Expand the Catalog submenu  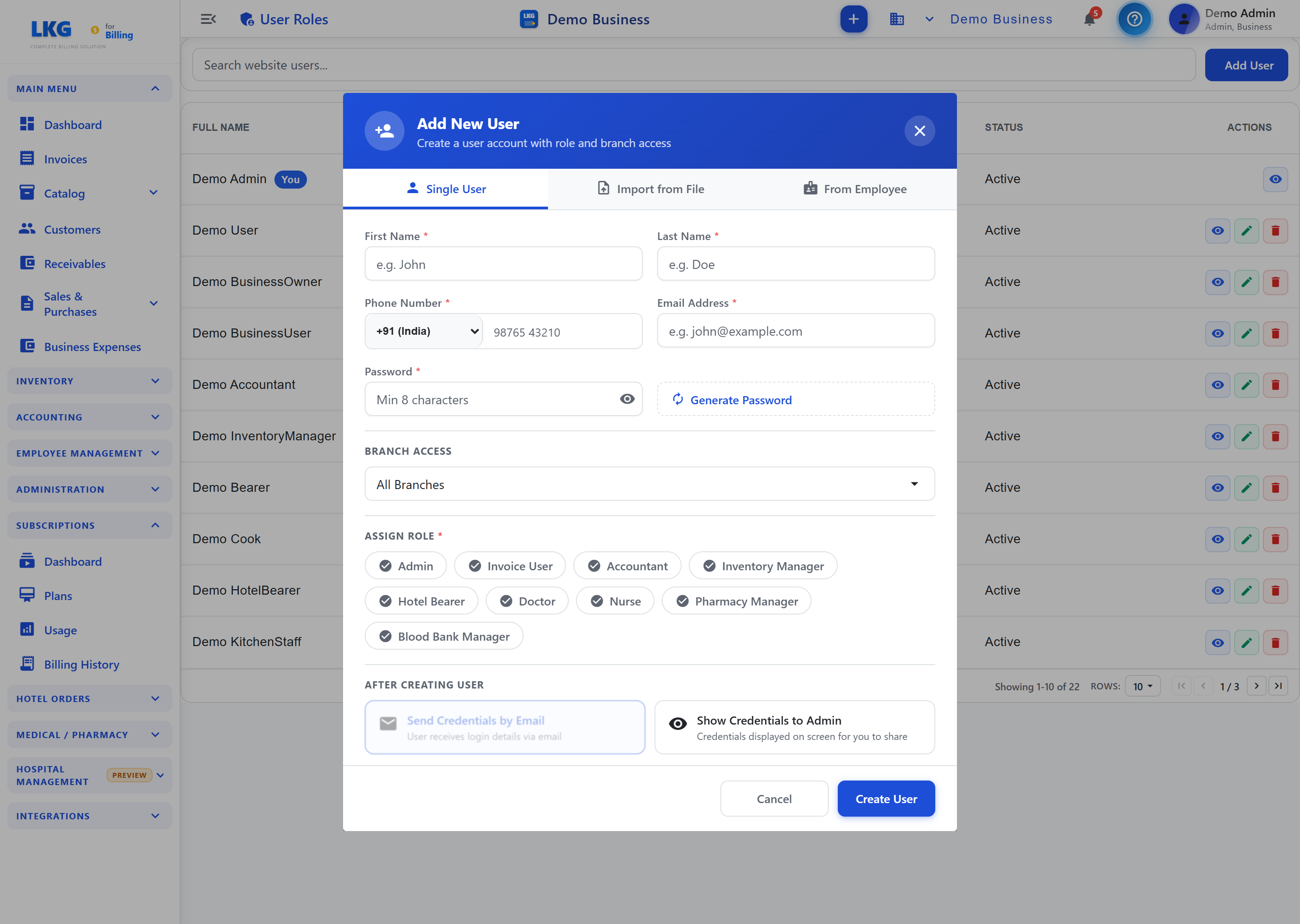coord(153,193)
